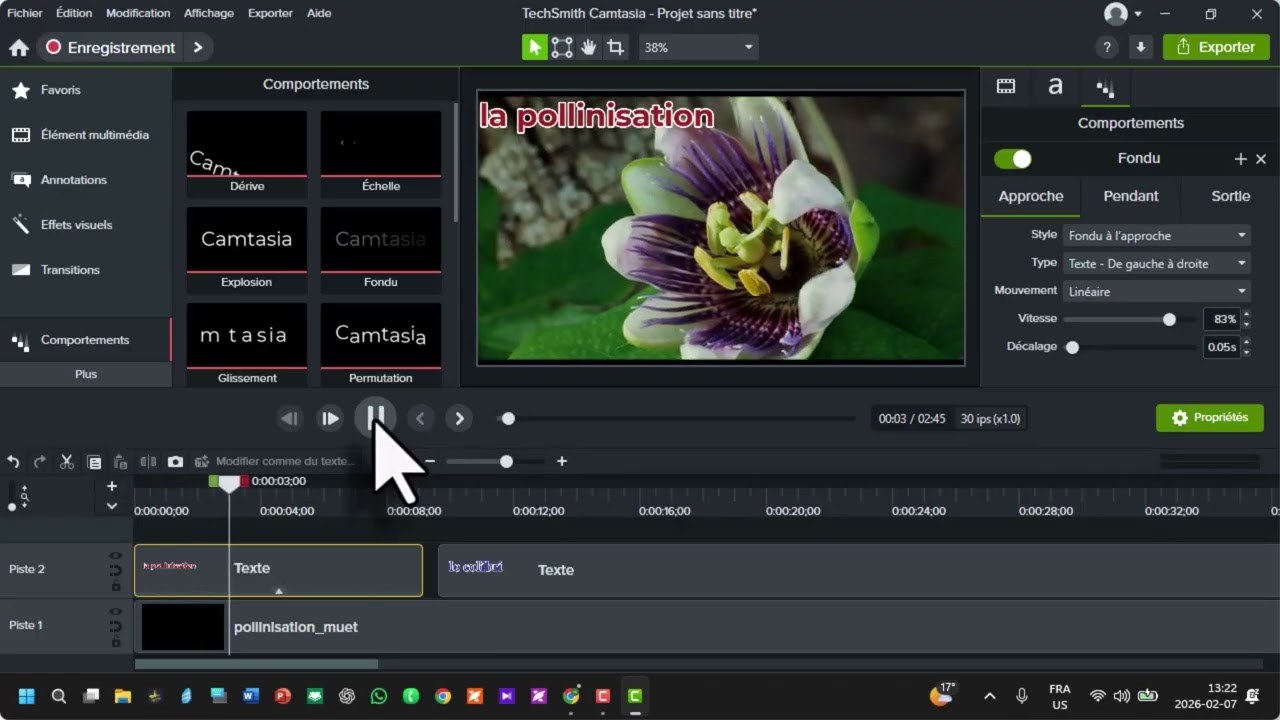The height and width of the screenshot is (720, 1280).
Task: Lock the Piste 1 track
Action: pos(116,642)
